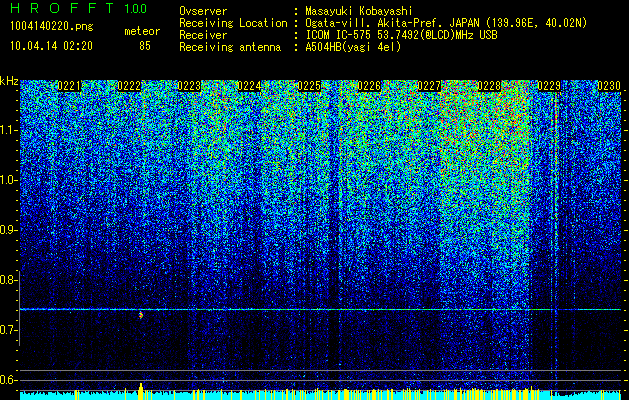This screenshot has width=629, height=400.
Task: Click the 0227 time marker
Action: 429,86
